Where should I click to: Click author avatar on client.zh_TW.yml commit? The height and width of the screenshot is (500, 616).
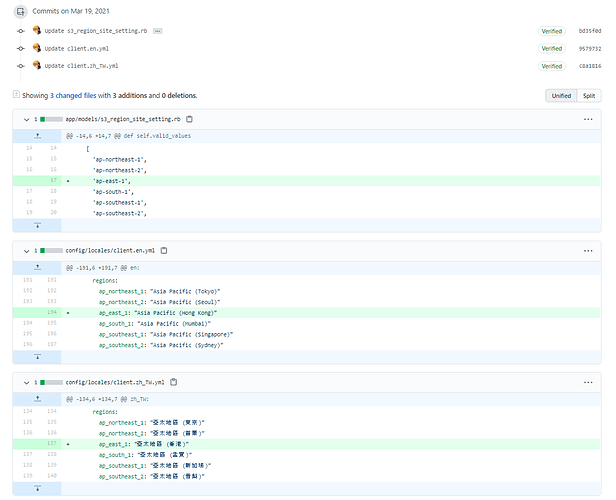(x=37, y=65)
